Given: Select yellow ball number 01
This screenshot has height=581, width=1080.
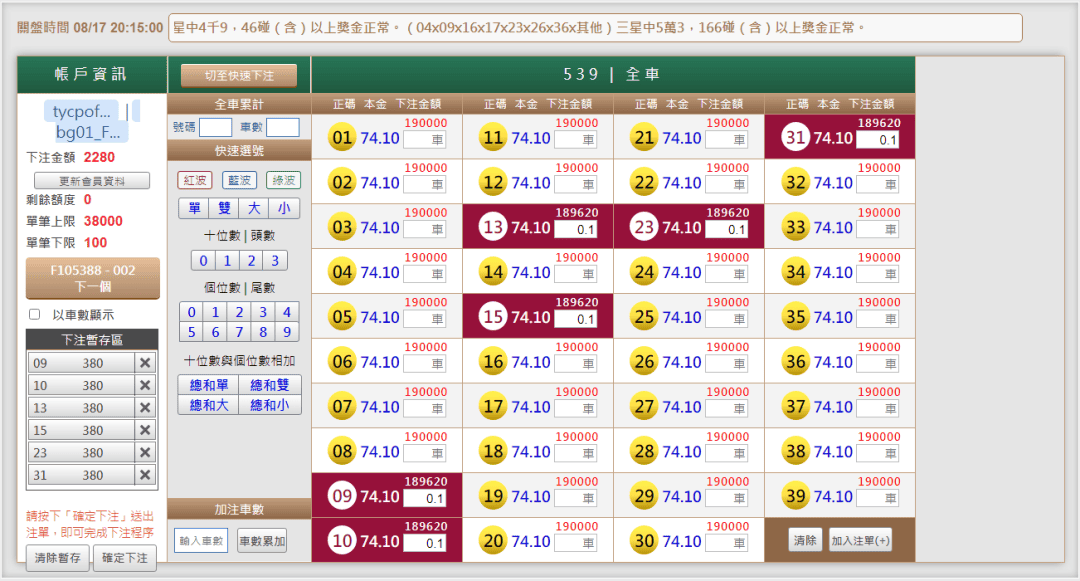Looking at the screenshot, I should pos(342,138).
